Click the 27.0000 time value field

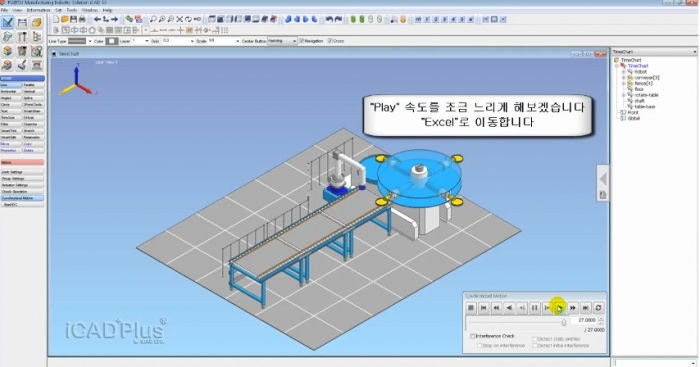point(584,320)
